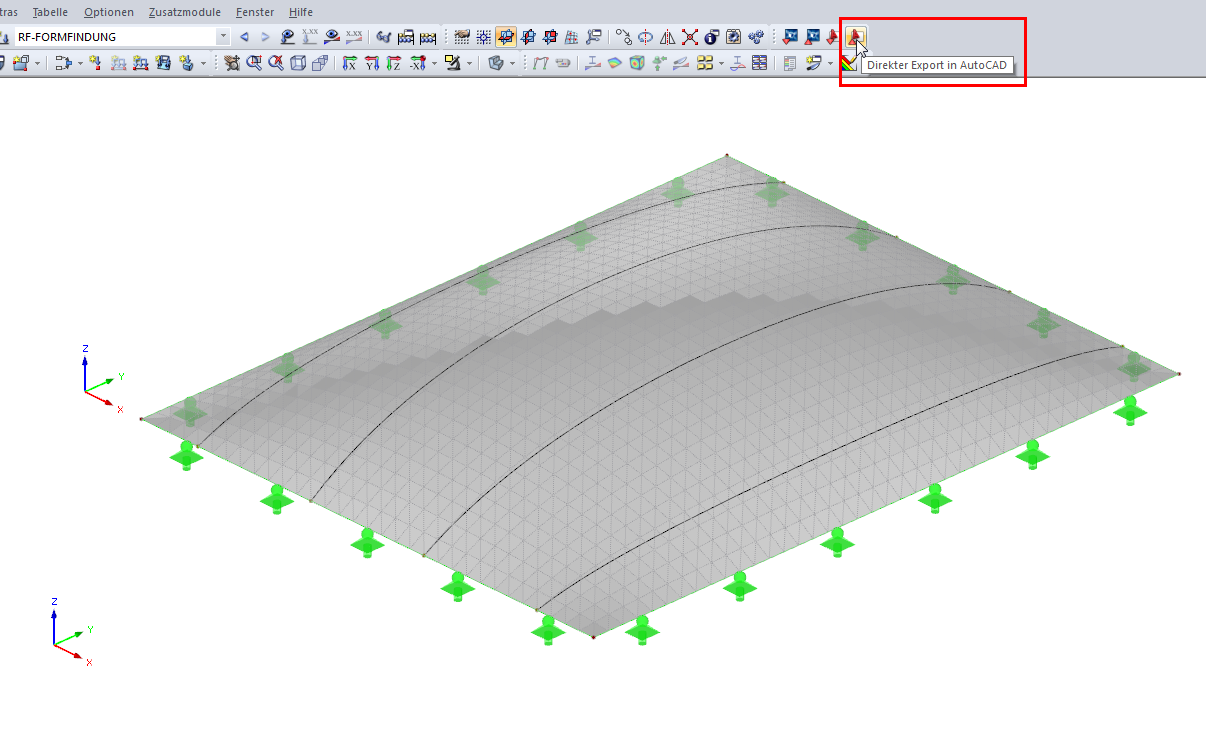Screen dimensions: 1206x751
Task: Open the info icon with letter i
Action: (x=710, y=37)
